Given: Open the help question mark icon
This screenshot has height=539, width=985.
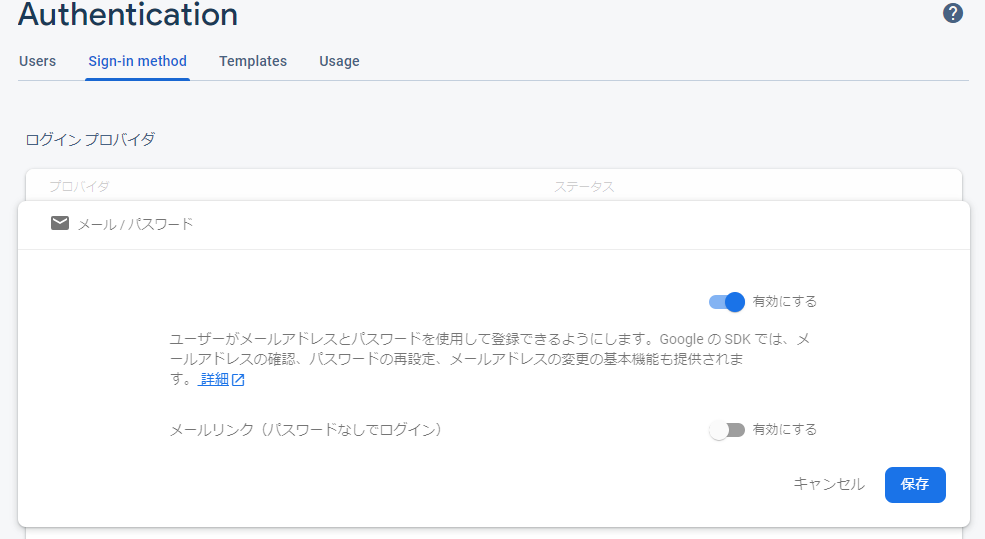Looking at the screenshot, I should (952, 13).
